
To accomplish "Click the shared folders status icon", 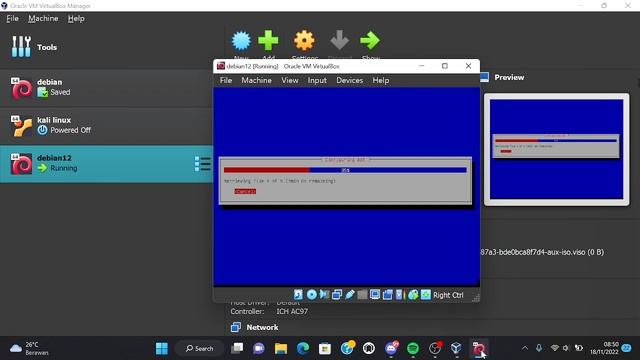I will [x=362, y=295].
